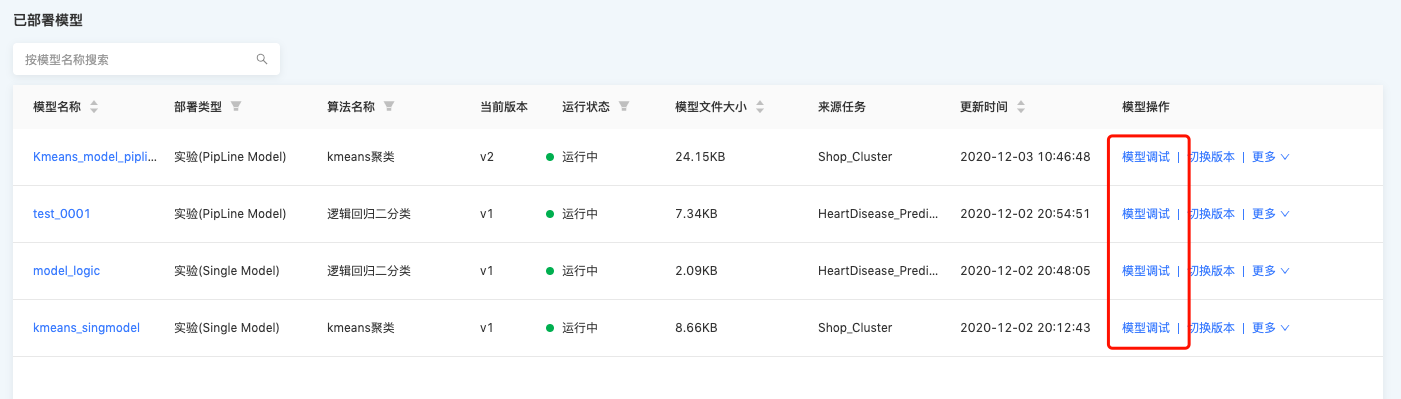The height and width of the screenshot is (399, 1401).
Task: Open the Kmeans_model_pipli model link
Action: pyautogui.click(x=95, y=157)
